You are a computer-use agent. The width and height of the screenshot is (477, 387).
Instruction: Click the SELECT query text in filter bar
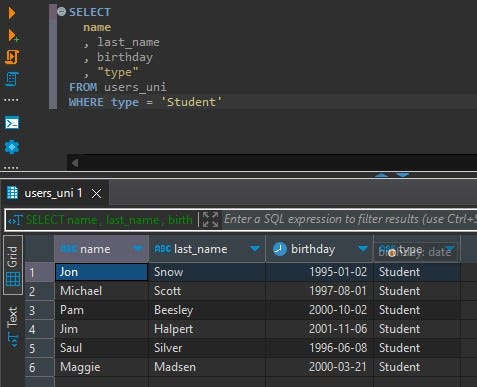click(109, 220)
